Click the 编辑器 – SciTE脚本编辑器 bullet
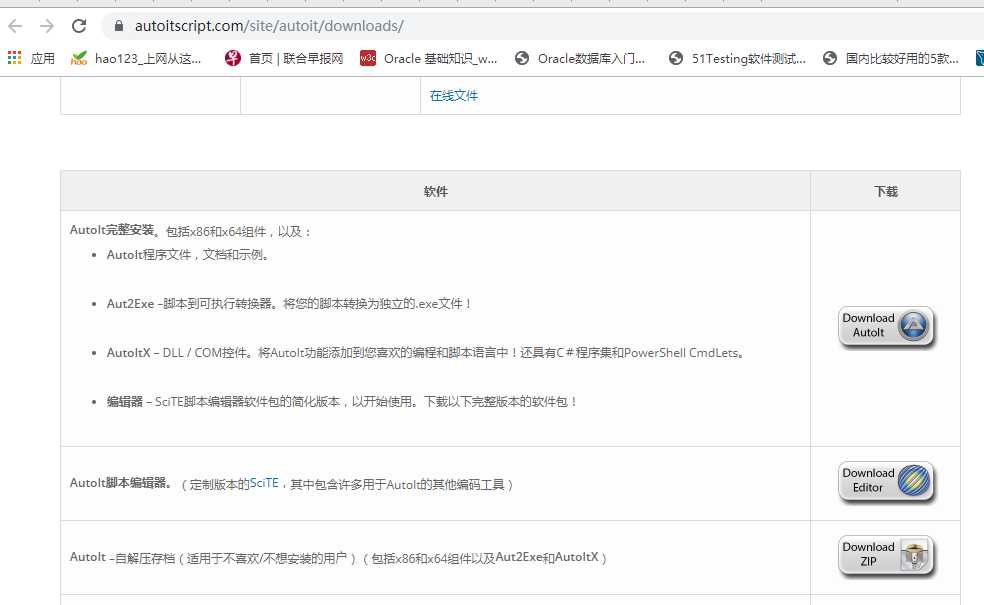This screenshot has height=605, width=984. [x=342, y=402]
